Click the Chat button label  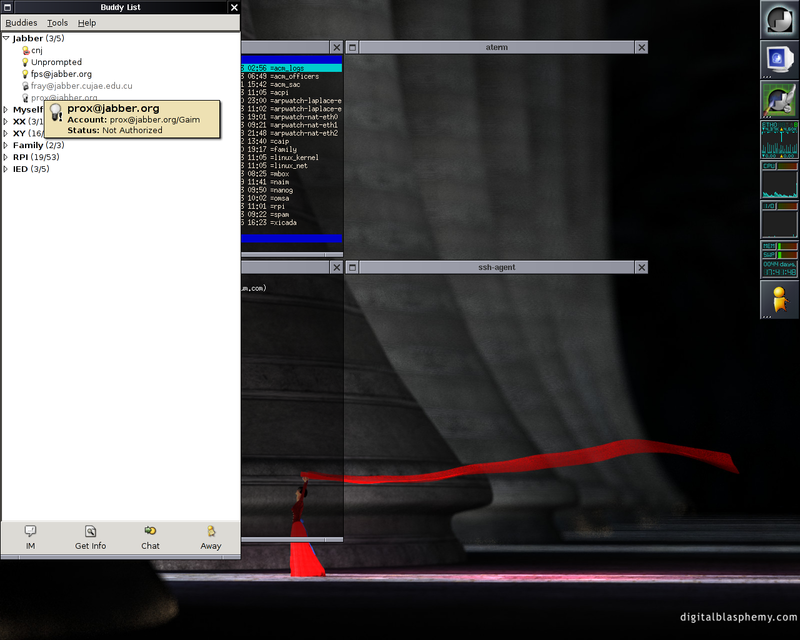(150, 546)
